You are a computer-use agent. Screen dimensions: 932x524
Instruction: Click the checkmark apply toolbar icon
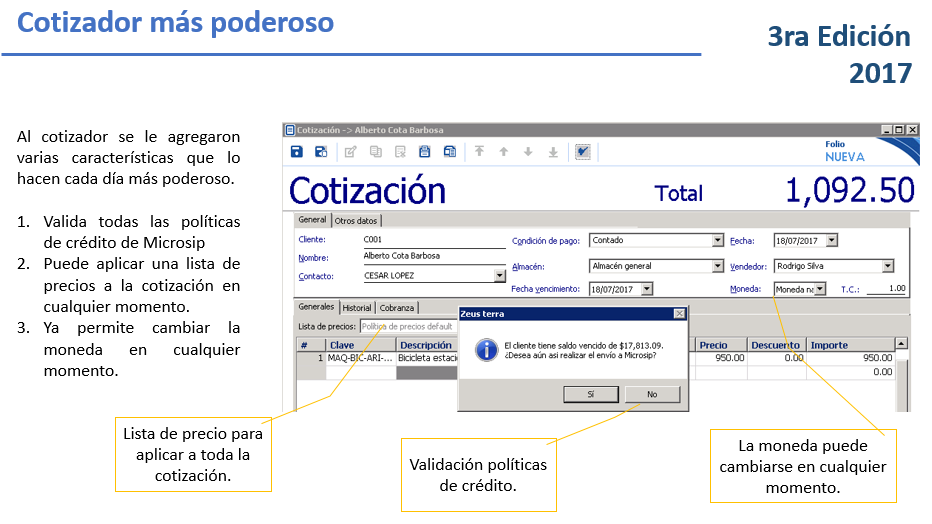coord(582,151)
